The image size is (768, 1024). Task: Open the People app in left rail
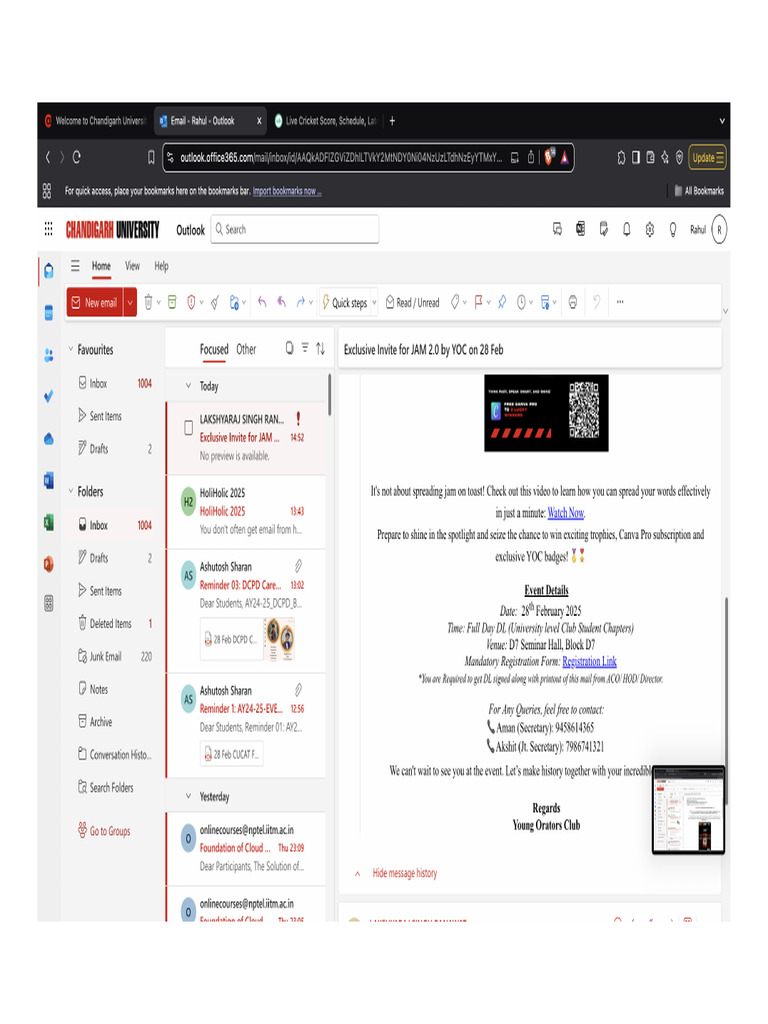[48, 355]
